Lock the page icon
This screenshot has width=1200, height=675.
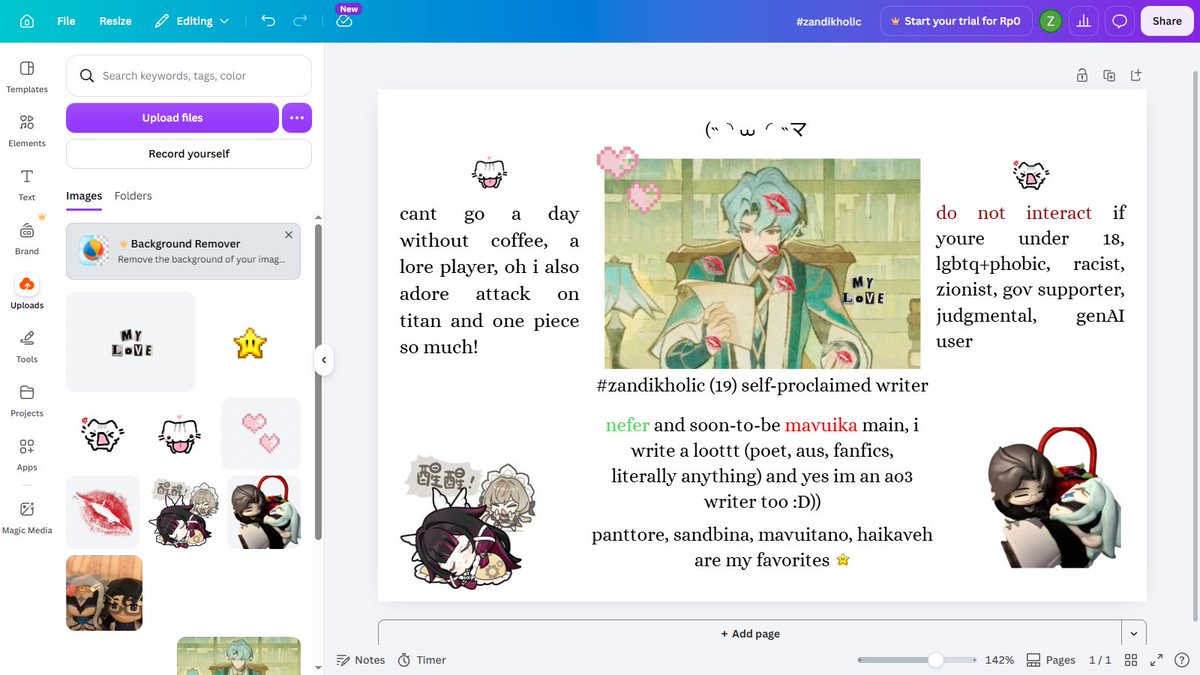[1082, 75]
